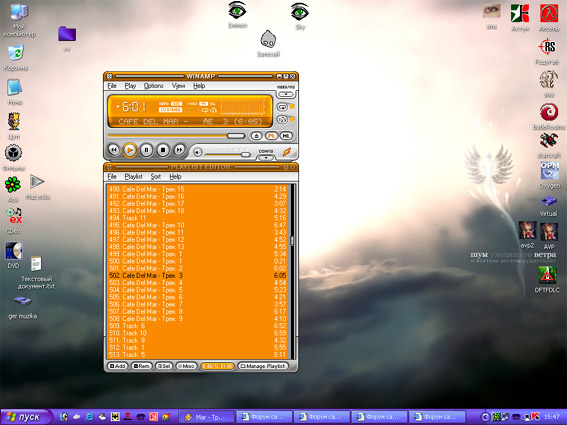Click the lightning bolt Winamp logo icon
This screenshot has height=425, width=567.
point(287,152)
